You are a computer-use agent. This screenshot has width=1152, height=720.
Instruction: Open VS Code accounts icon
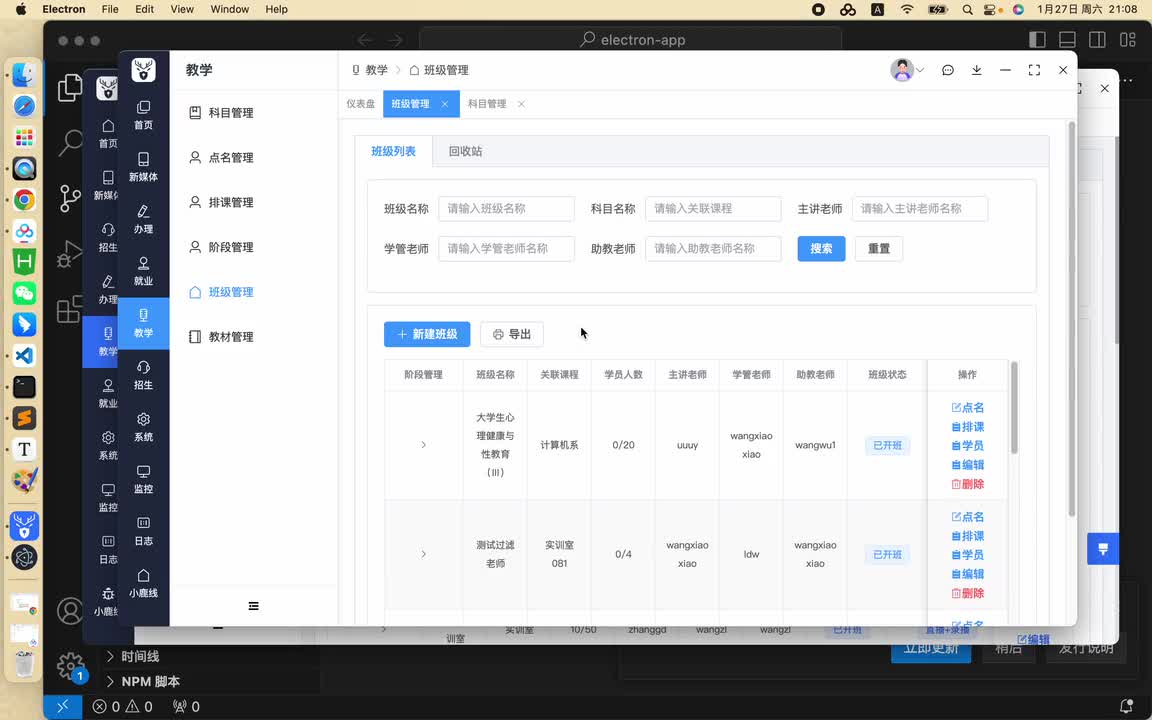71,611
